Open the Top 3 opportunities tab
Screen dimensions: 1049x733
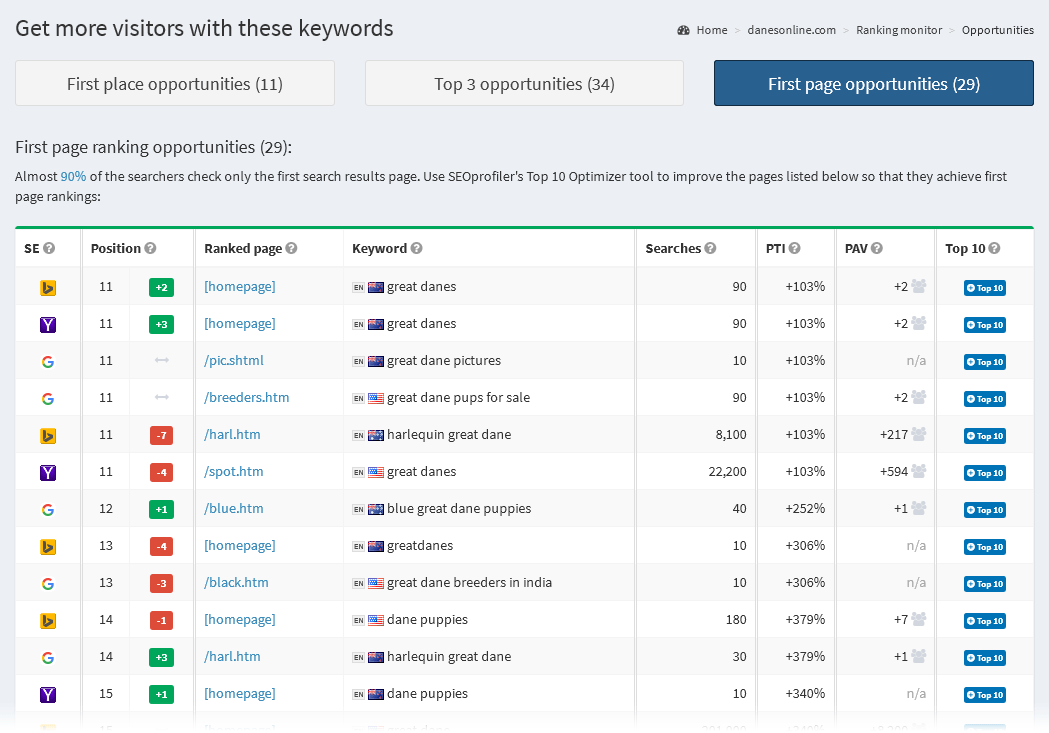[524, 83]
